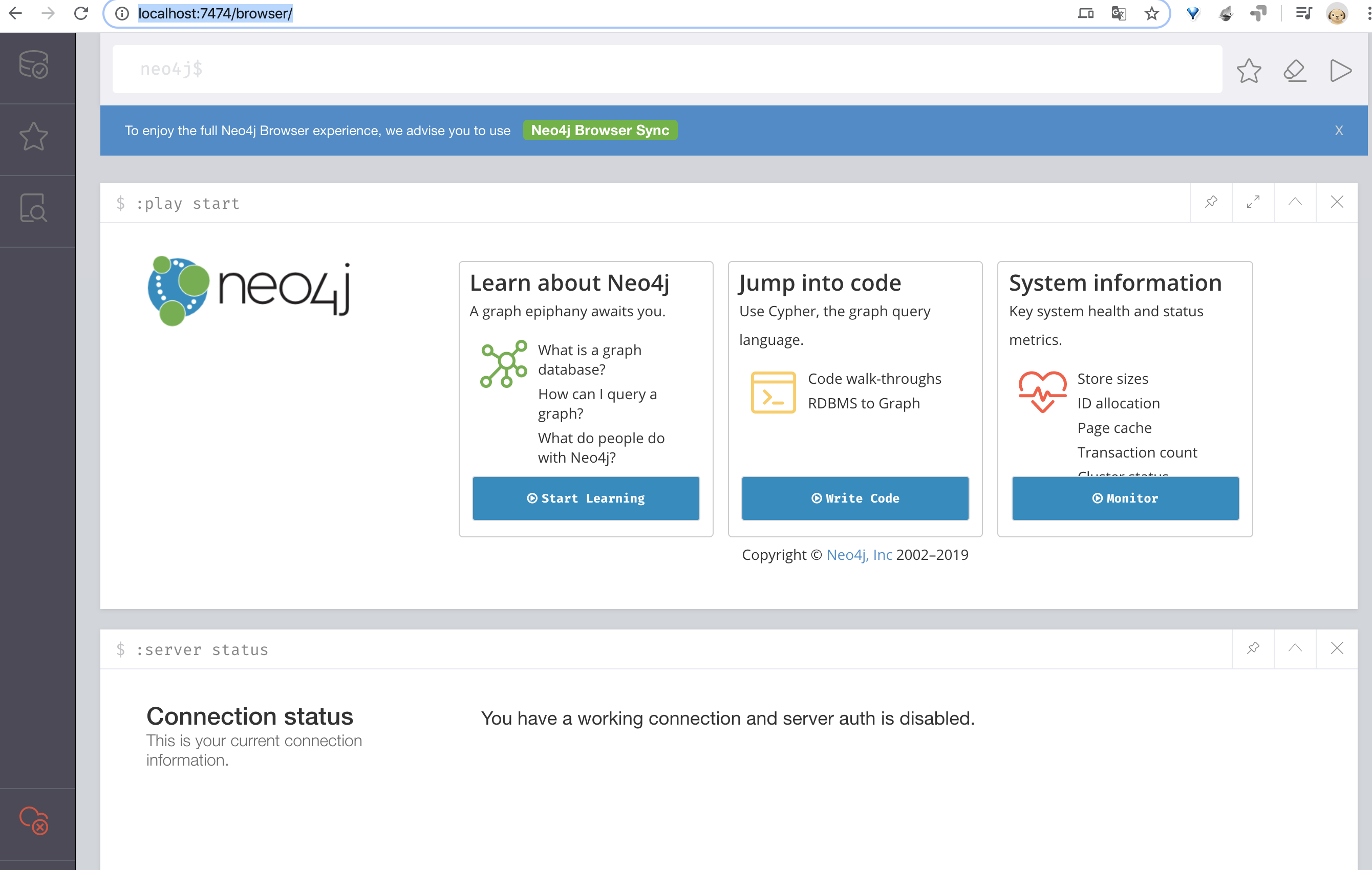The image size is (1372, 870).
Task: Collapse the :server status frame
Action: pyautogui.click(x=1295, y=648)
